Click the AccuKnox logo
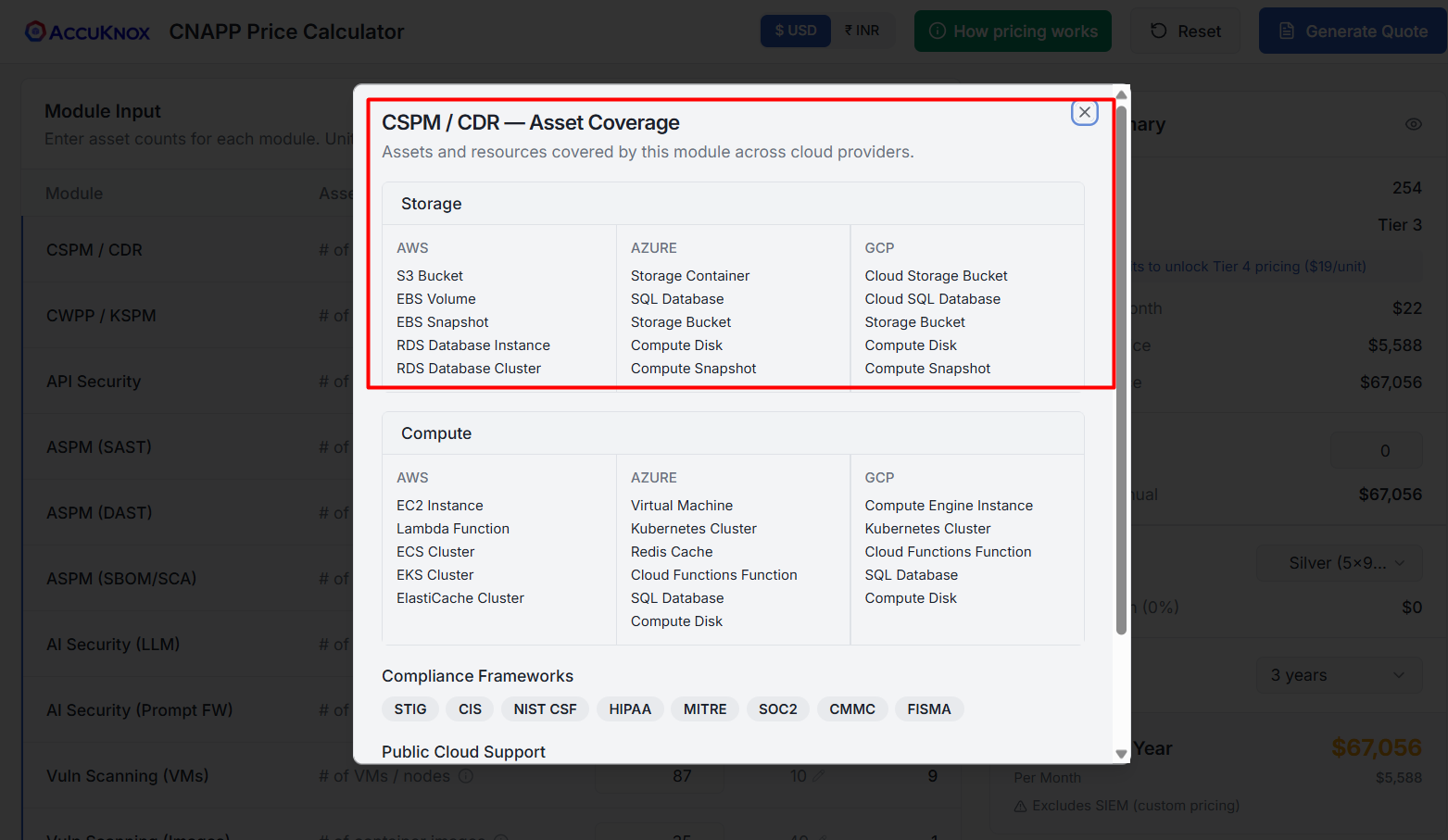 point(87,31)
